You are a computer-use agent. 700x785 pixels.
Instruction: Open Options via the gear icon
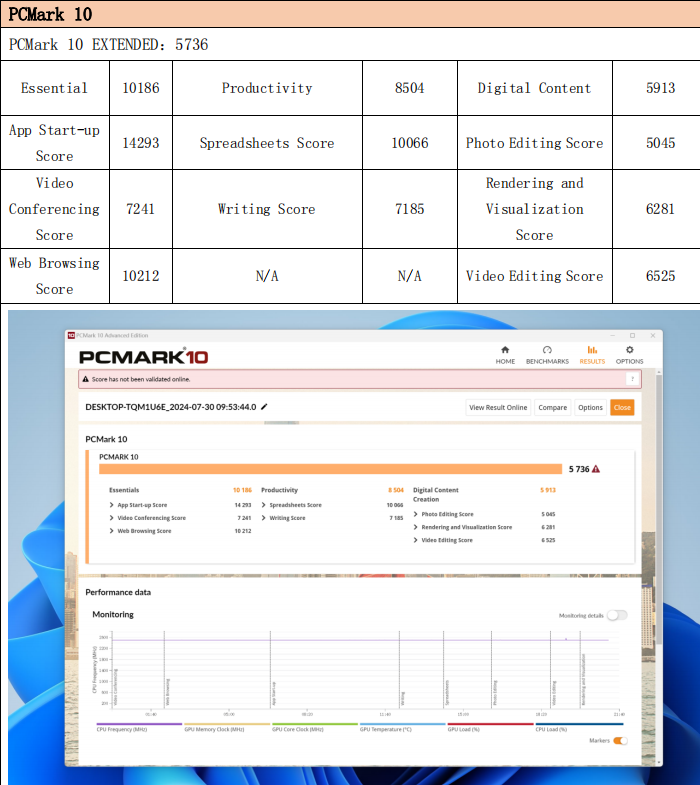coord(629,351)
